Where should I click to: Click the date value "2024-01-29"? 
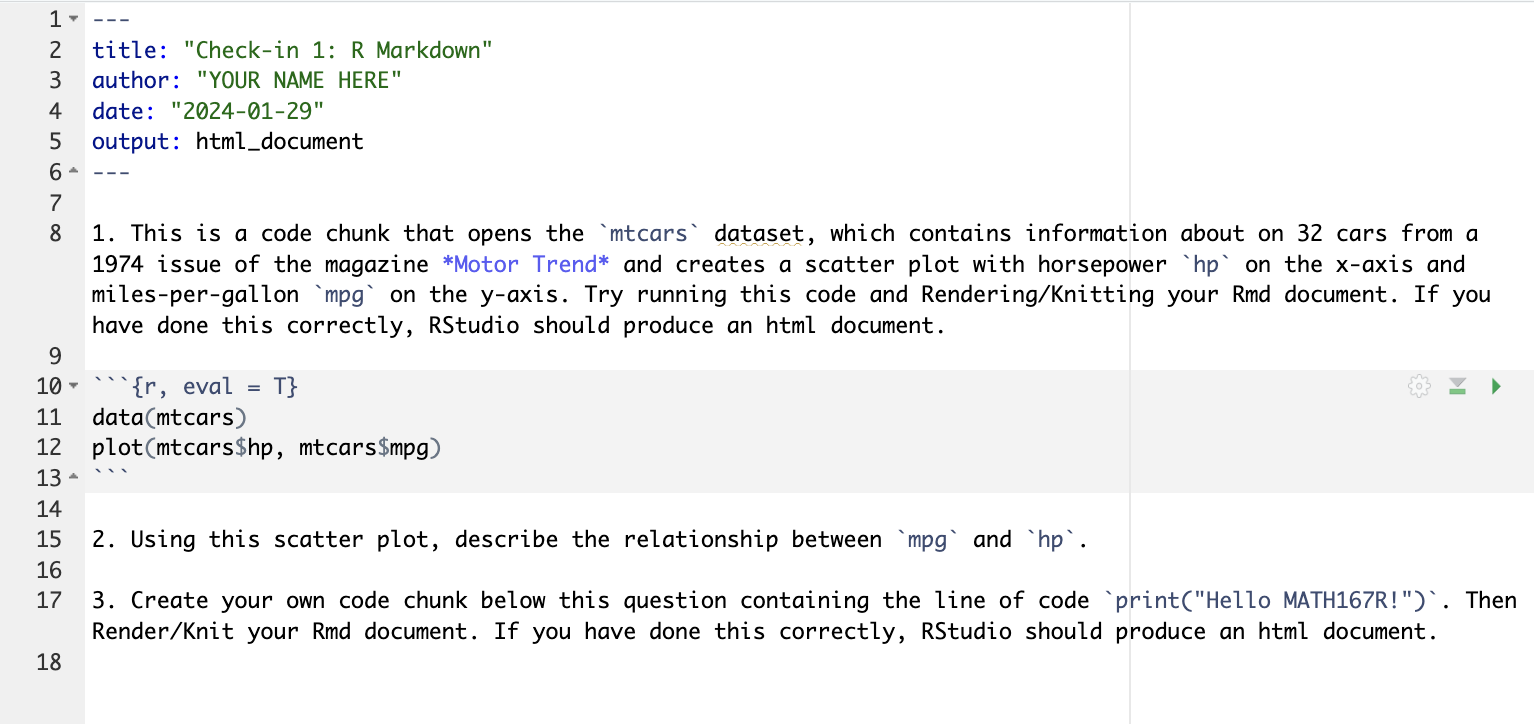tap(247, 111)
